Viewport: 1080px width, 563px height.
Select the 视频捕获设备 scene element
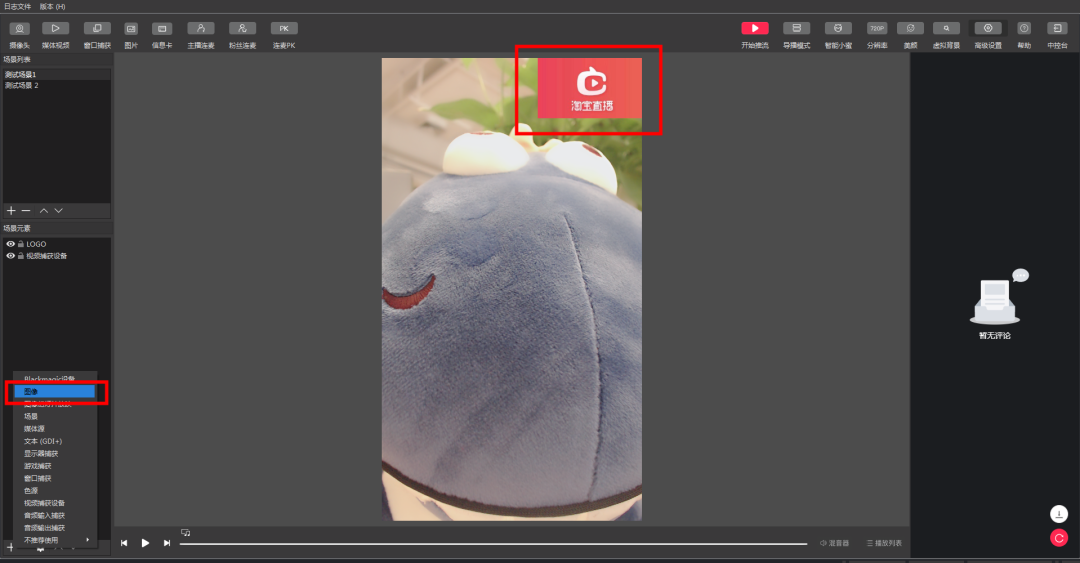coord(47,256)
